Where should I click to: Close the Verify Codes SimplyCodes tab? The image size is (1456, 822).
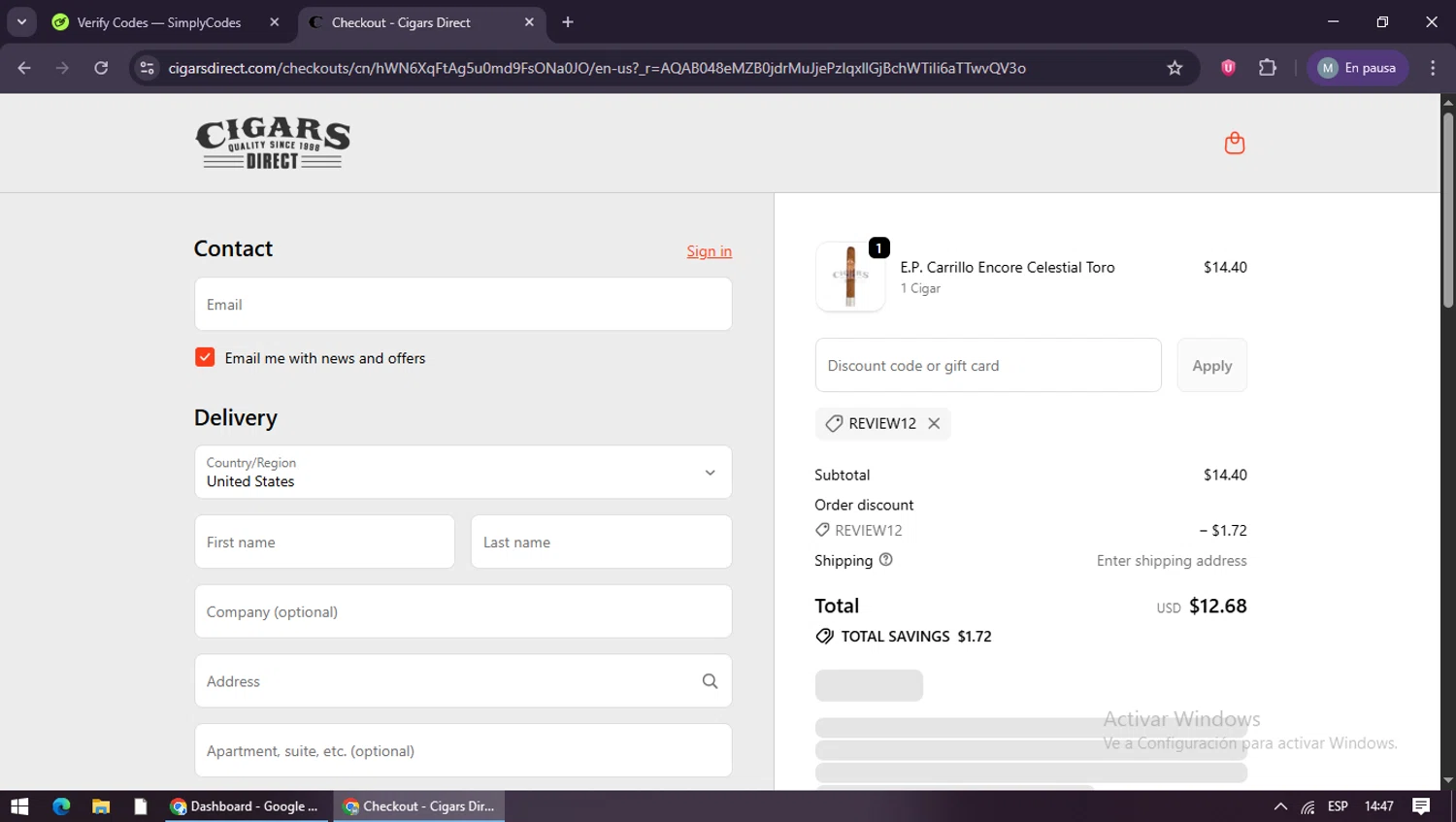tap(275, 22)
